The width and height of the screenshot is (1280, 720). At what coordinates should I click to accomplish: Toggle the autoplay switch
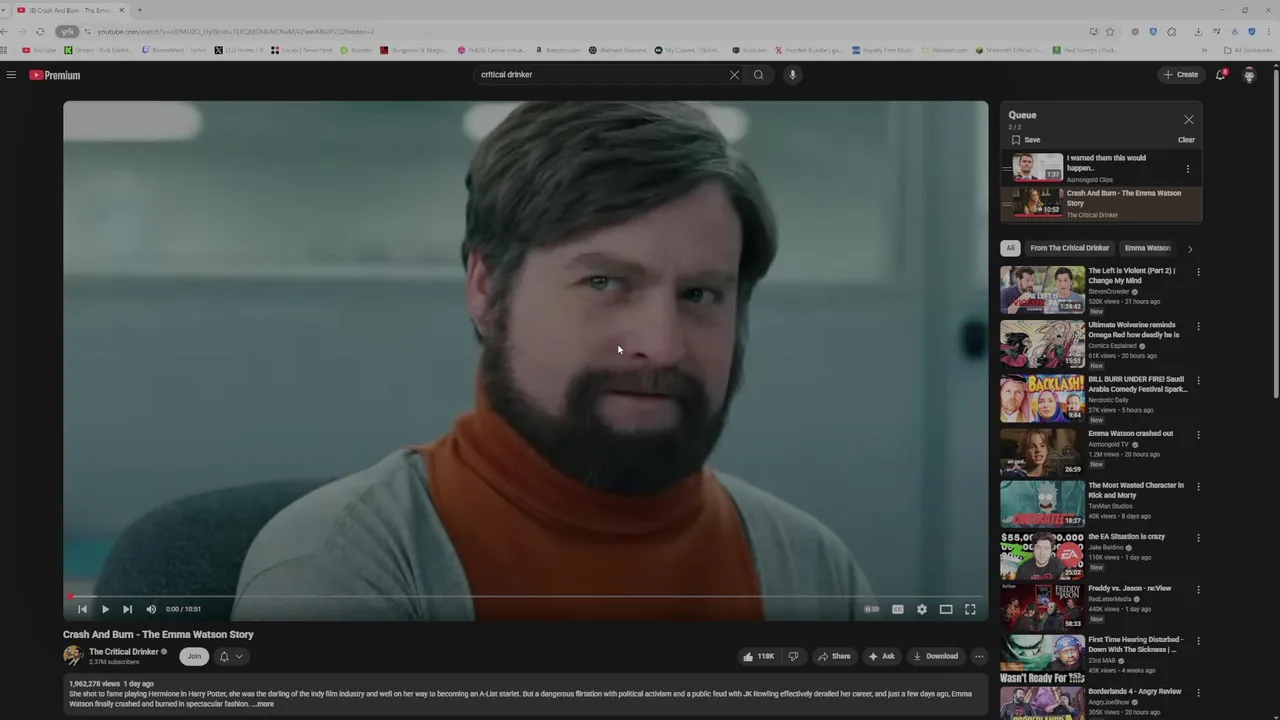[x=872, y=609]
